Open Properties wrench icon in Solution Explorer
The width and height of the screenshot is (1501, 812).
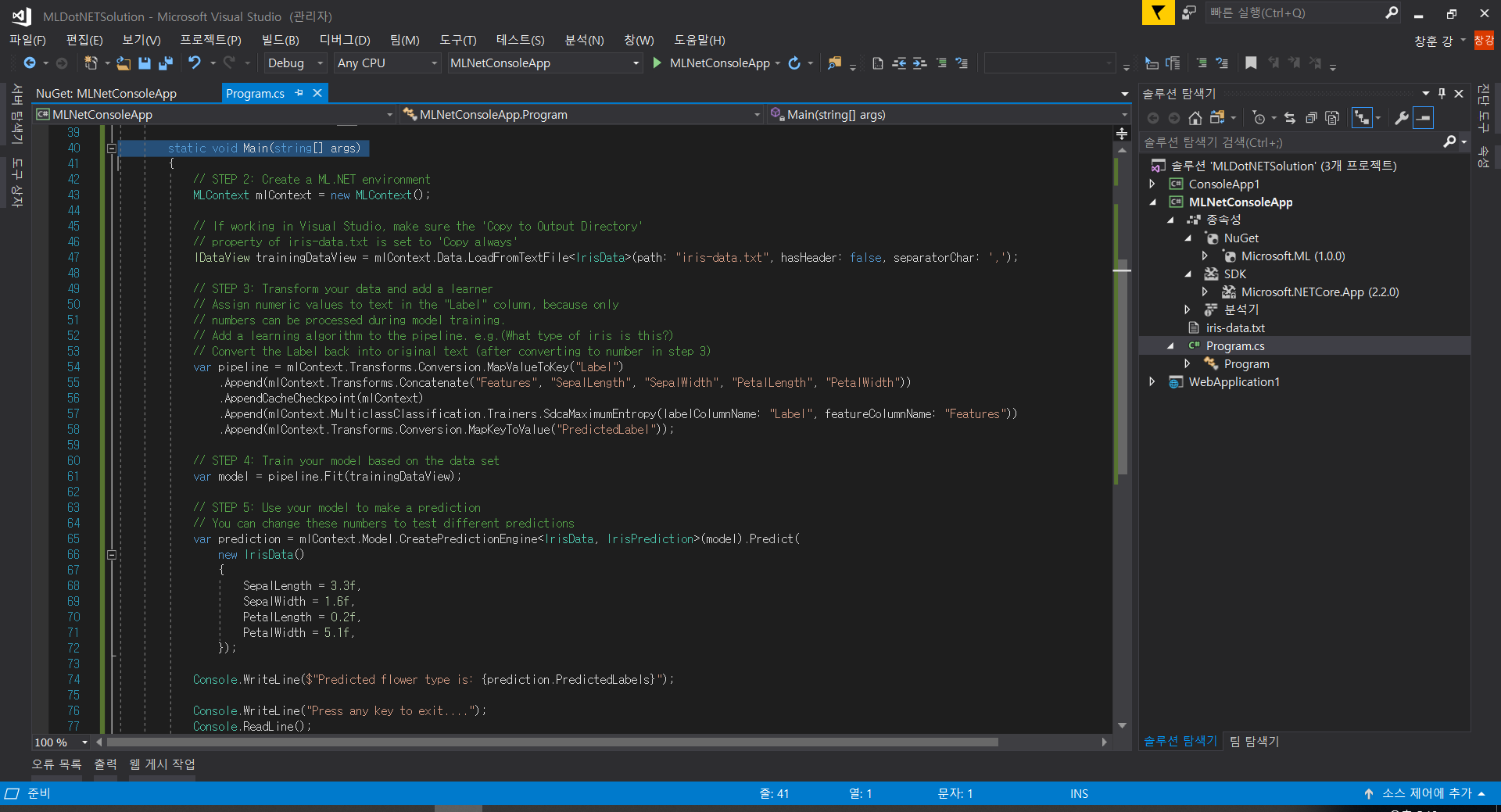click(x=1402, y=118)
